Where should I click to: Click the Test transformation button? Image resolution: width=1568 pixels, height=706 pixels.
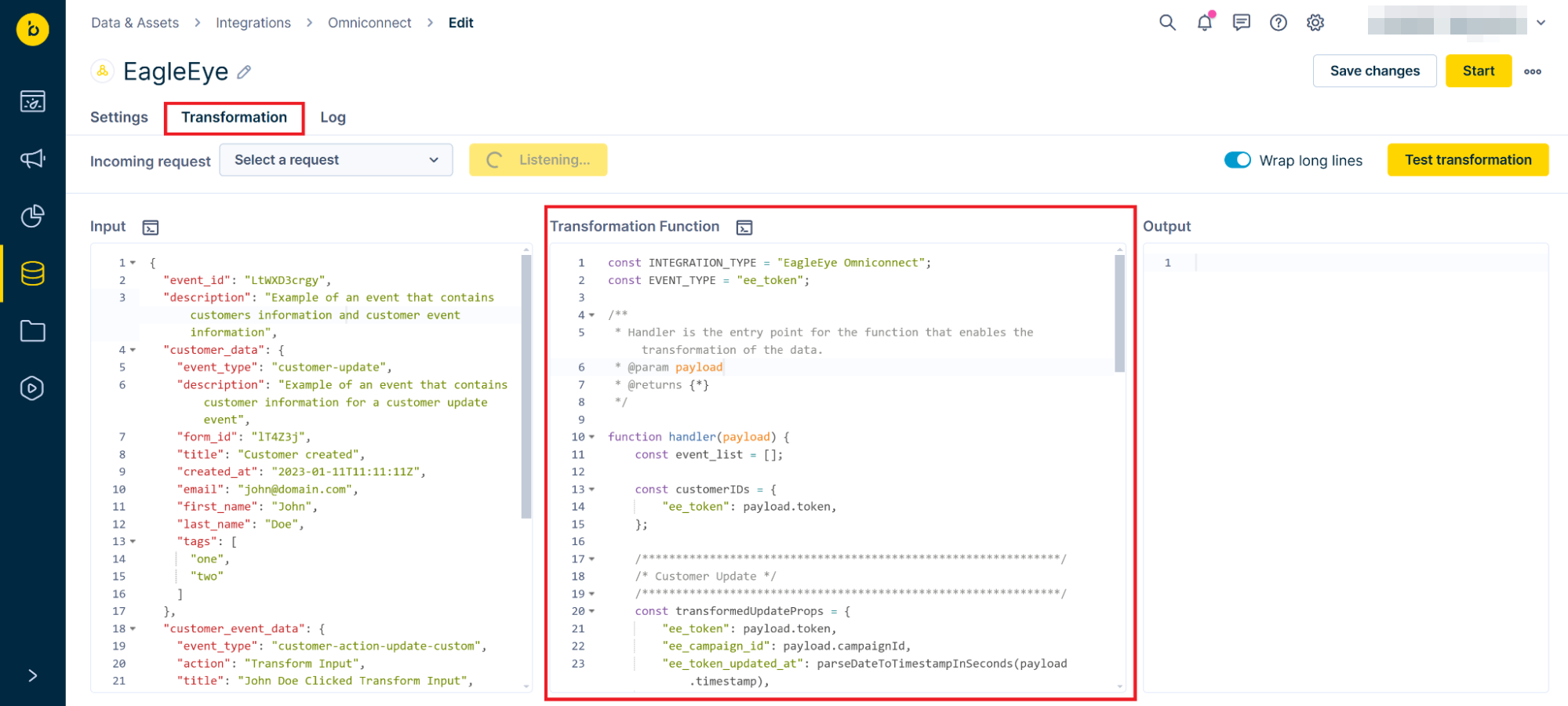pos(1468,160)
